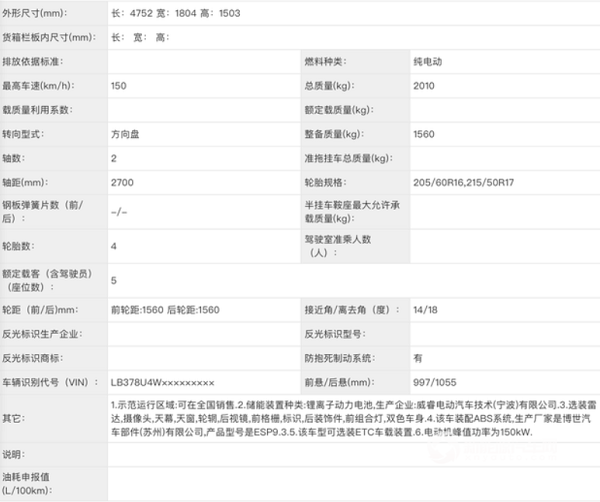Click the 轴数 label
The image size is (600, 502).
coord(14,158)
